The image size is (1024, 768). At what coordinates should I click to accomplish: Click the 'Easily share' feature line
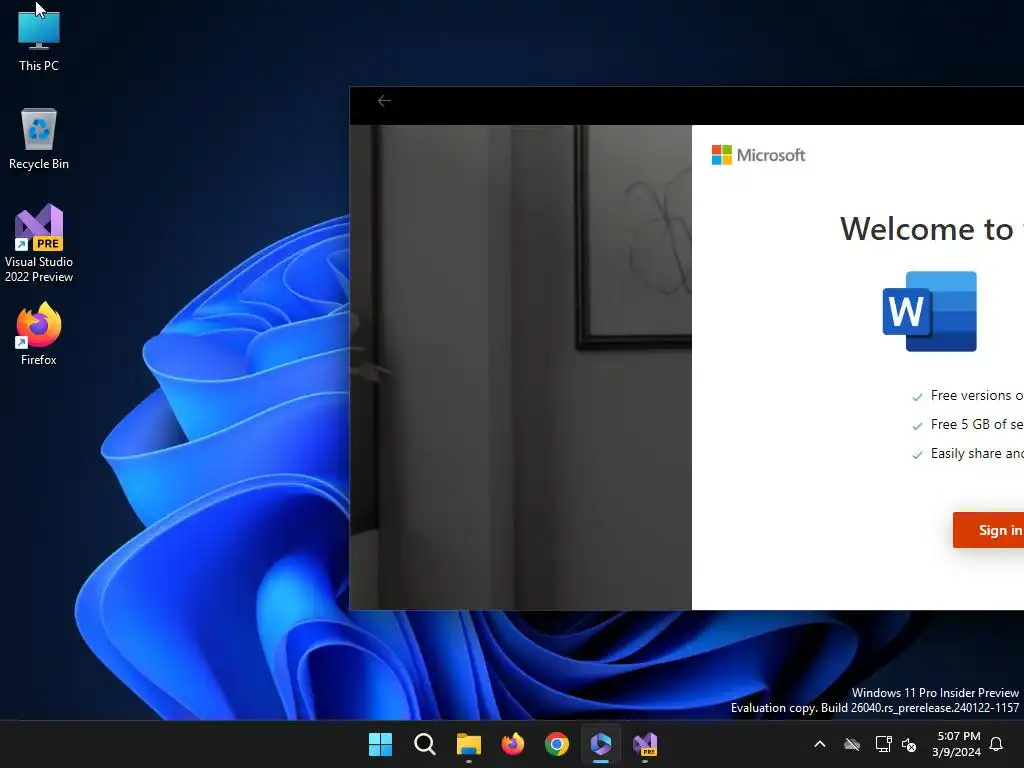pyautogui.click(x=968, y=454)
